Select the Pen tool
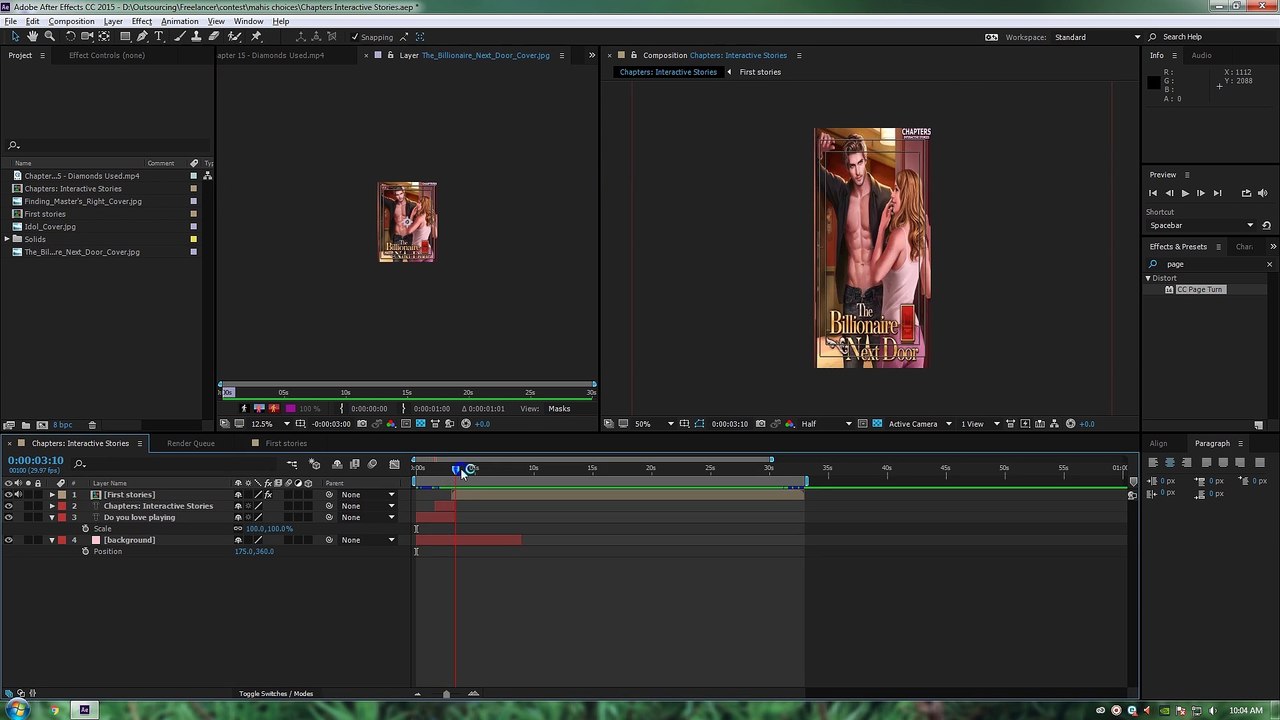Image resolution: width=1280 pixels, height=720 pixels. click(142, 37)
